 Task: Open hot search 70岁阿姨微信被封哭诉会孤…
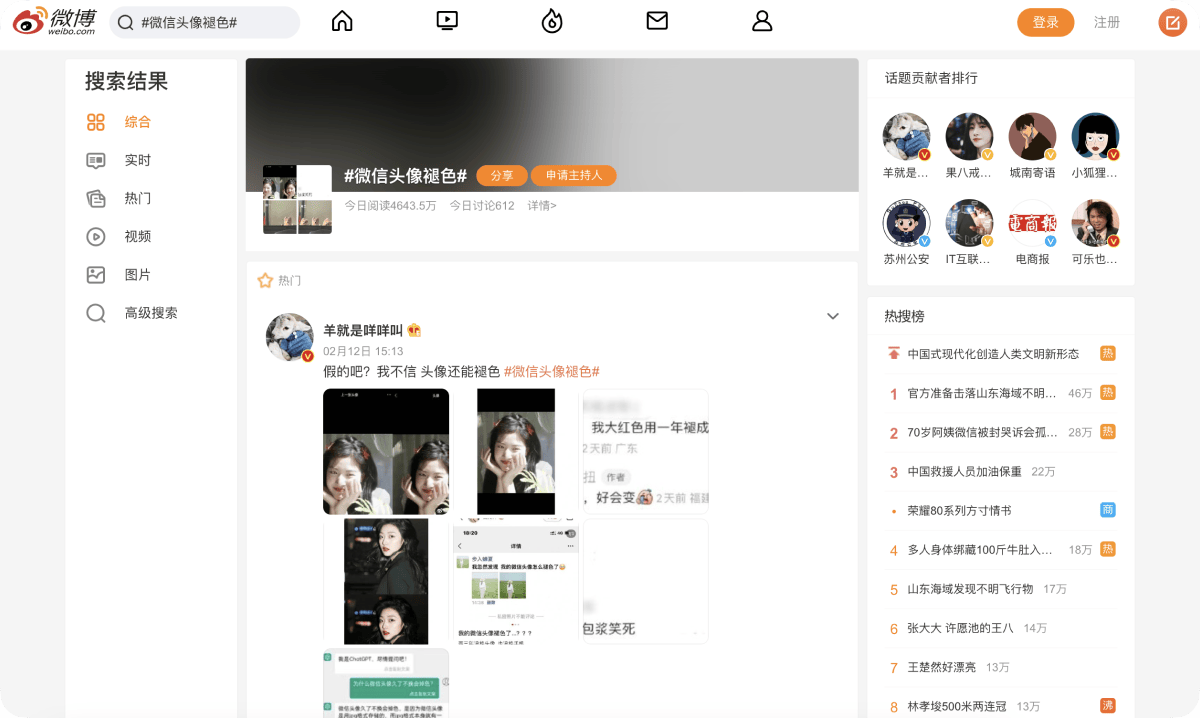[981, 432]
